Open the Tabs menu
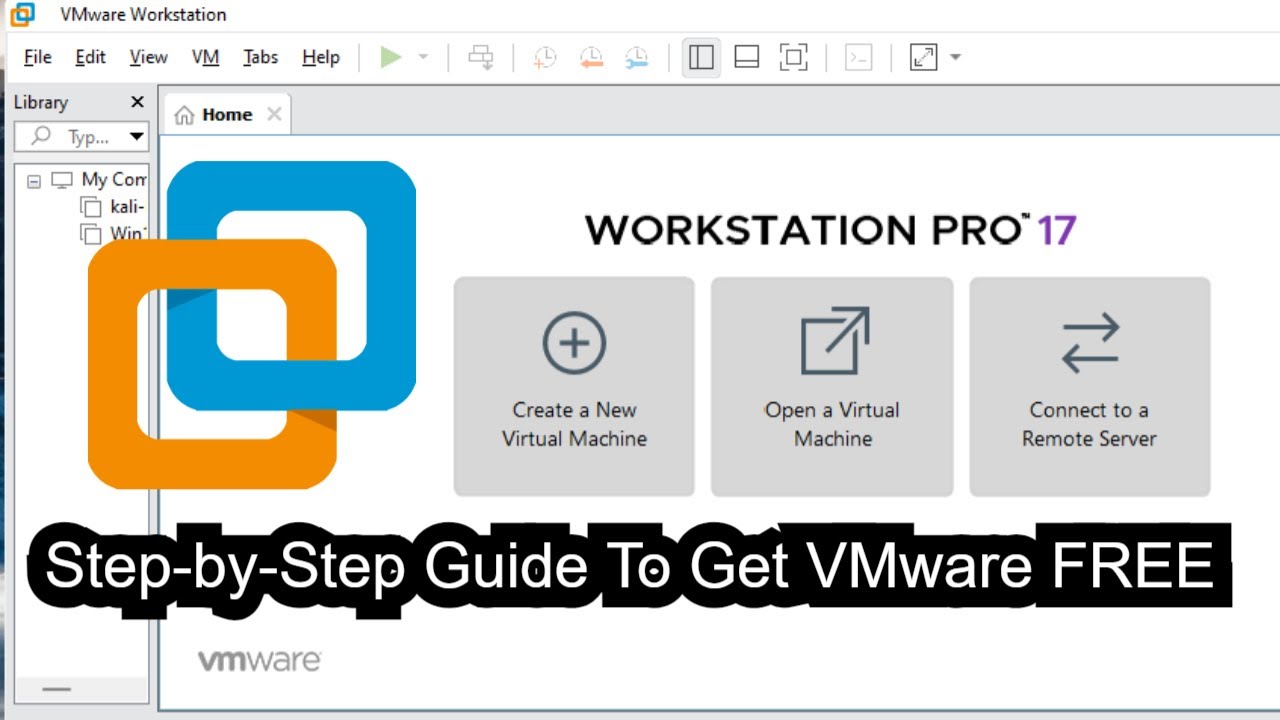1280x720 pixels. coord(260,57)
